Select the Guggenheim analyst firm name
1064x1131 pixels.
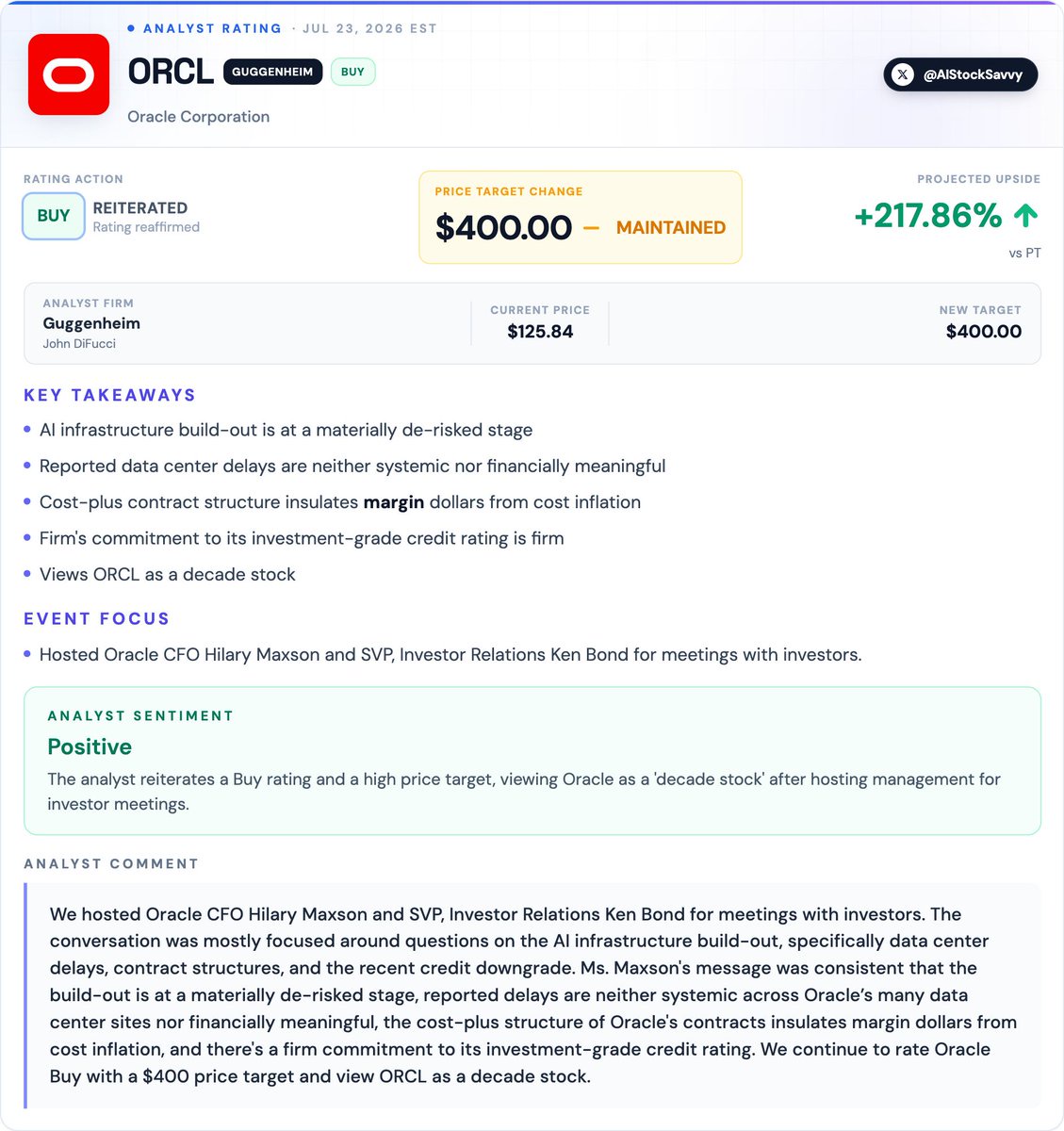tap(91, 323)
